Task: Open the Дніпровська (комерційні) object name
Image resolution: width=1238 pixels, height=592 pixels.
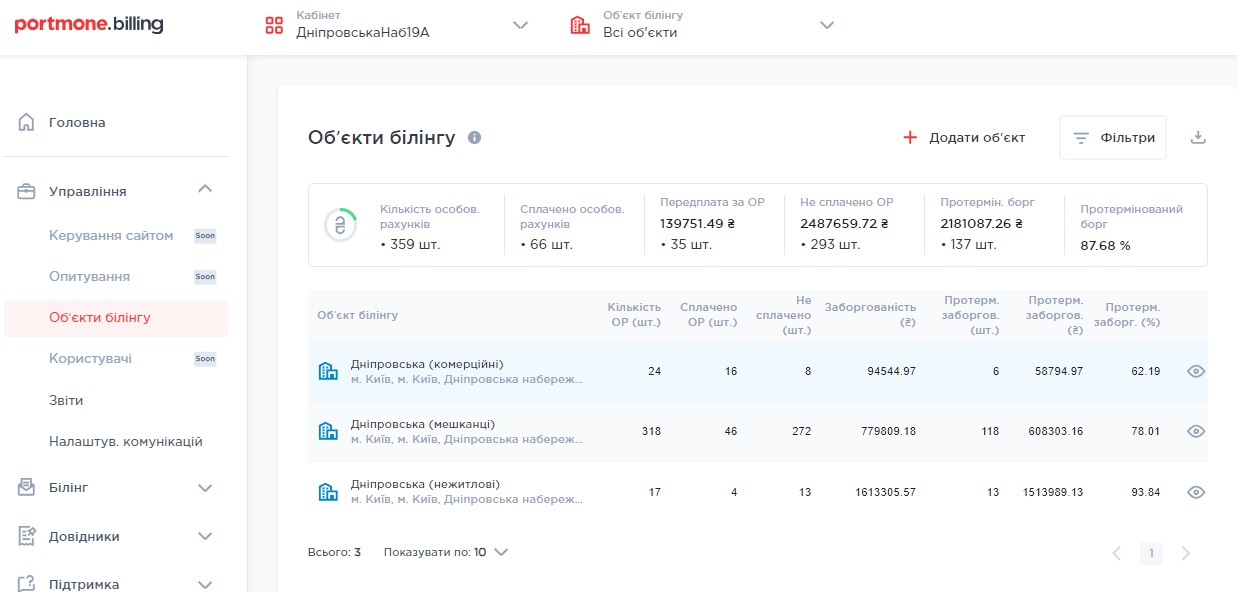Action: [427, 364]
